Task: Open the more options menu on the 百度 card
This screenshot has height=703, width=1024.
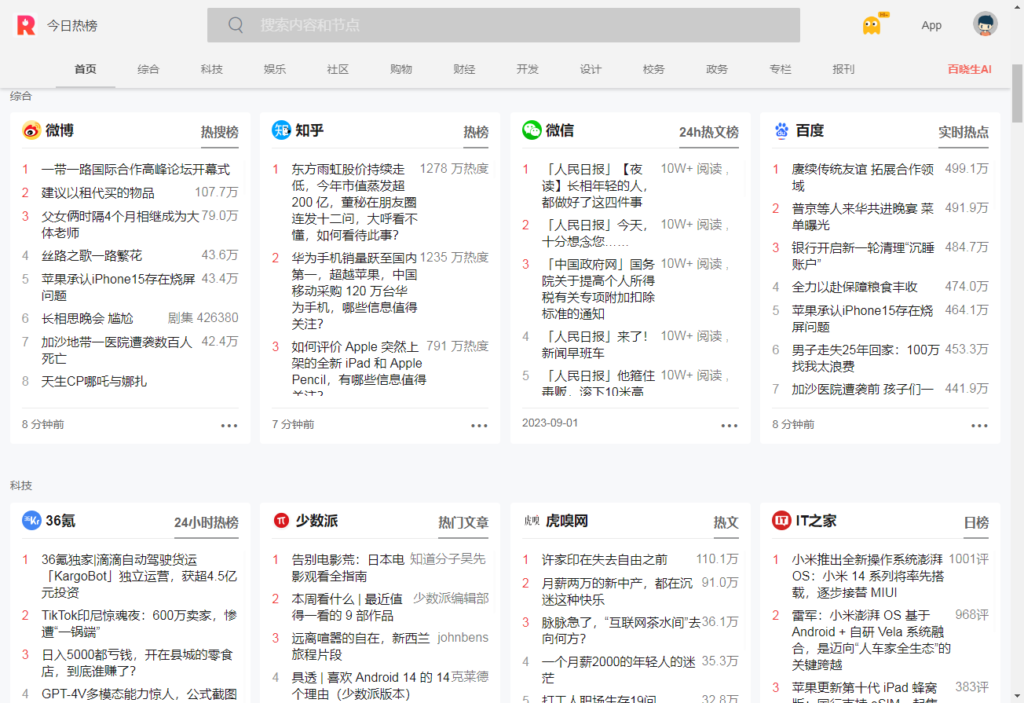Action: pyautogui.click(x=979, y=425)
